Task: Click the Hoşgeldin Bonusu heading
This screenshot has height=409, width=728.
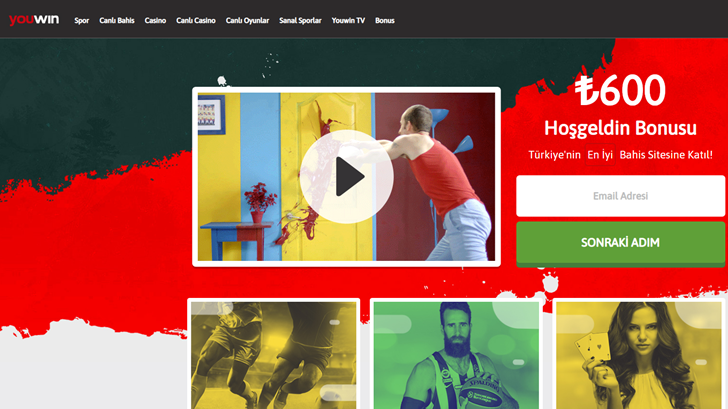Action: tap(620, 128)
